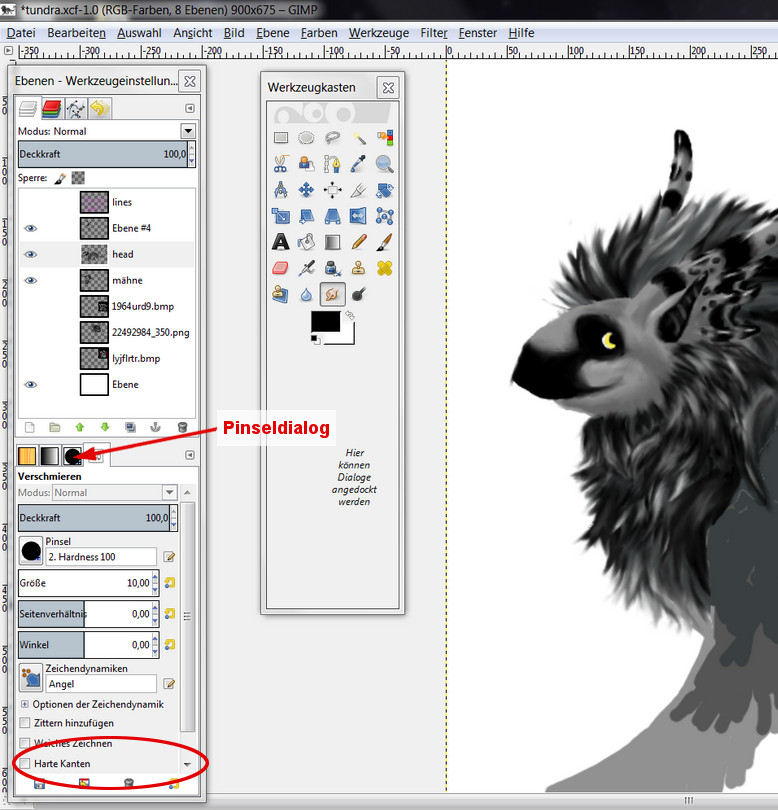Open the Werkzeuge menu

[379, 33]
